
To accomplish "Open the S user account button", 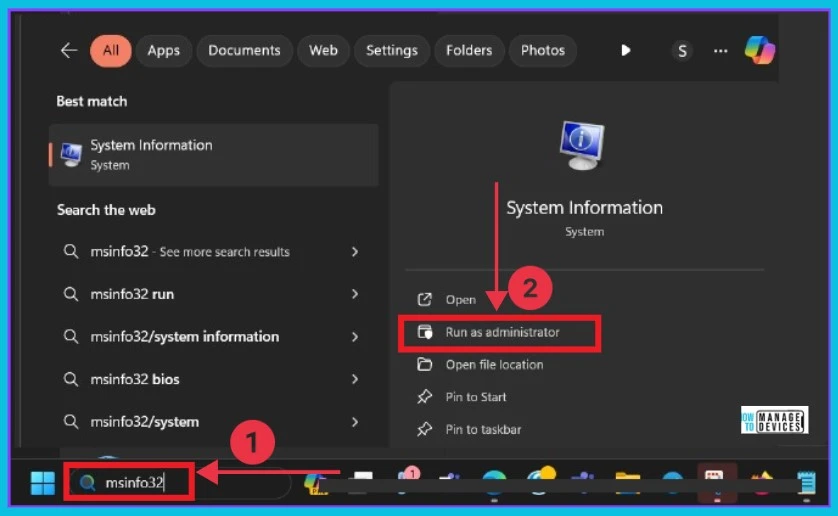I will [682, 51].
